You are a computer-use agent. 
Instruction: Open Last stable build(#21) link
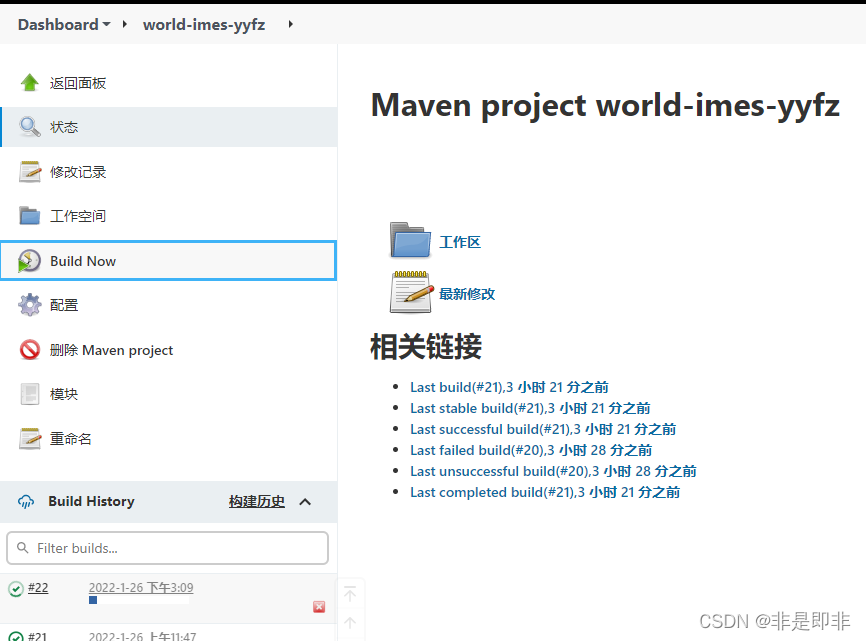(x=530, y=408)
